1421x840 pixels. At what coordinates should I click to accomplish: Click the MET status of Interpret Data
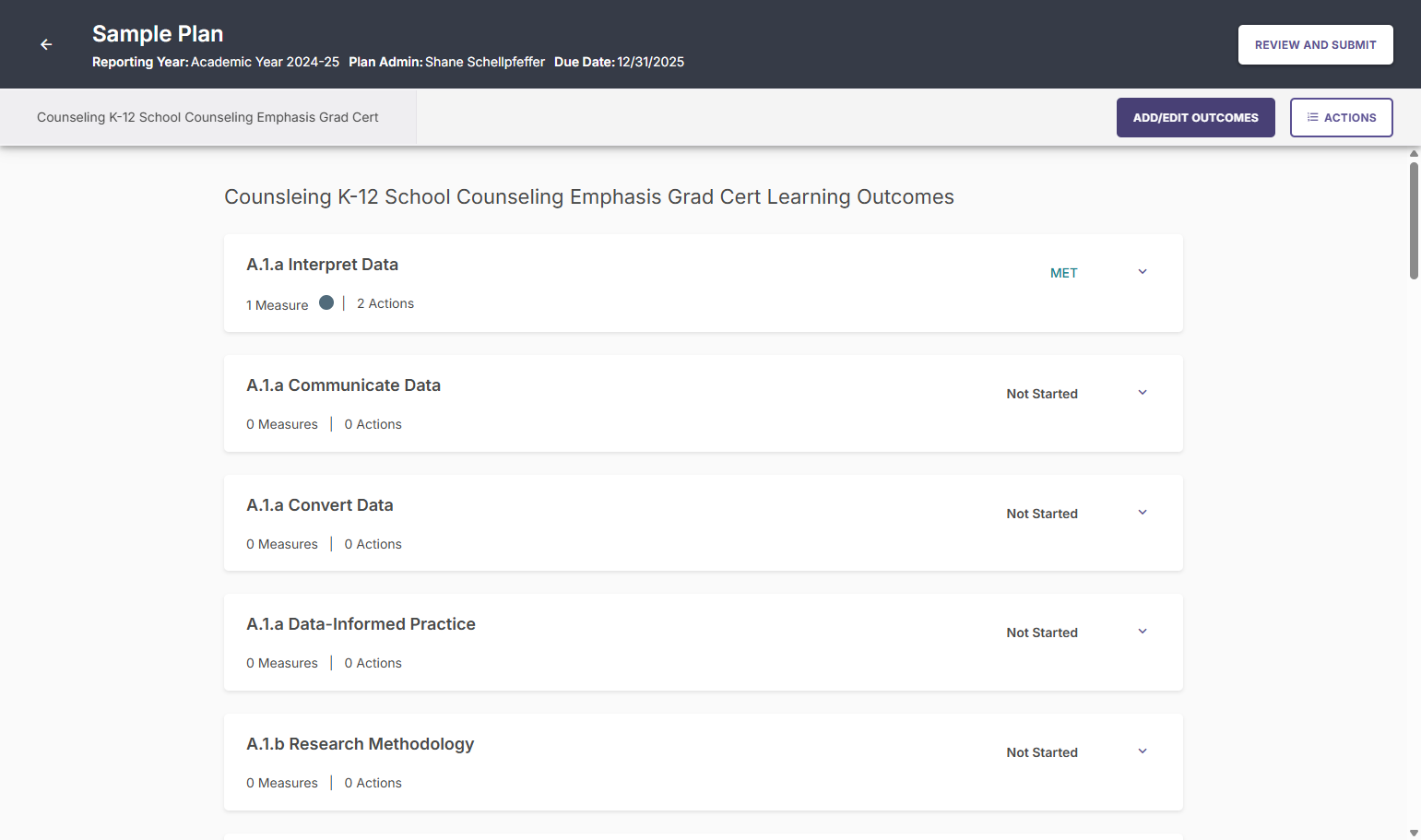click(x=1063, y=273)
